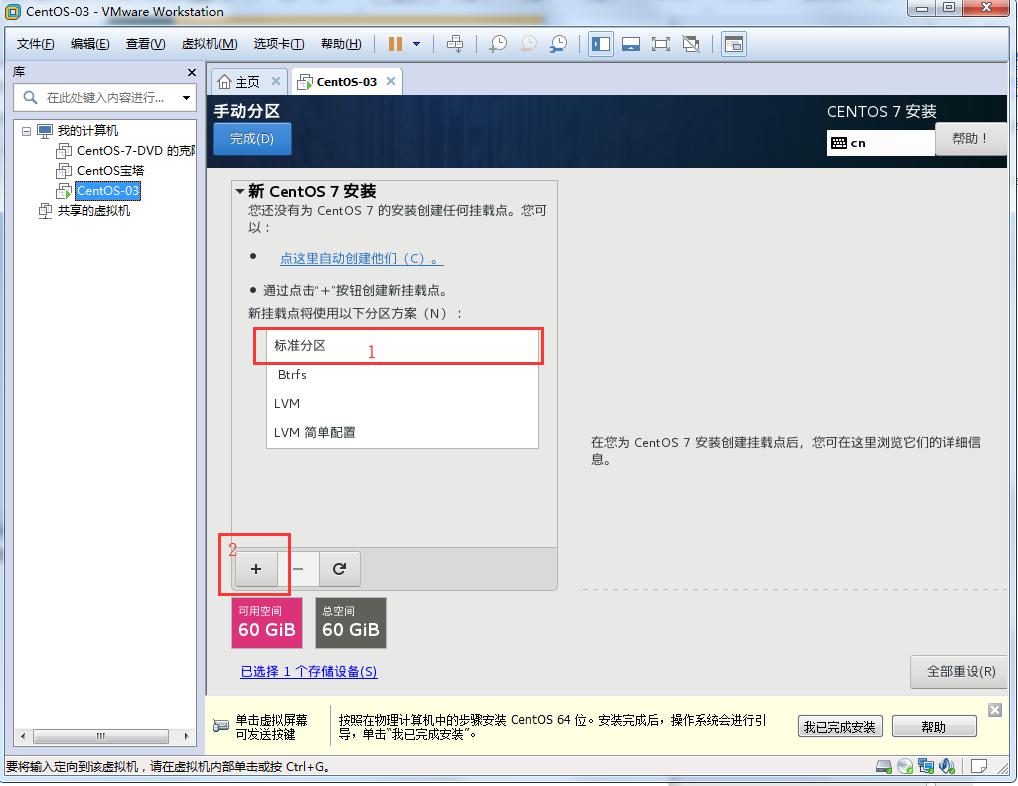
Task: Click the library horizontal scrollbar
Action: point(101,737)
